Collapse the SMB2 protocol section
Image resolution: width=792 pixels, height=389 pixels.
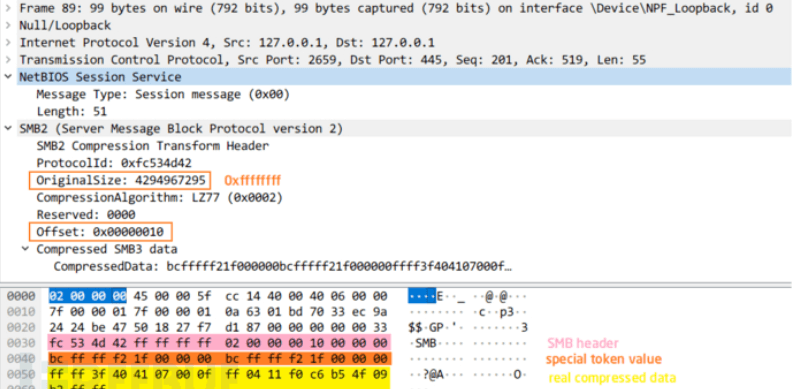pyautogui.click(x=8, y=129)
